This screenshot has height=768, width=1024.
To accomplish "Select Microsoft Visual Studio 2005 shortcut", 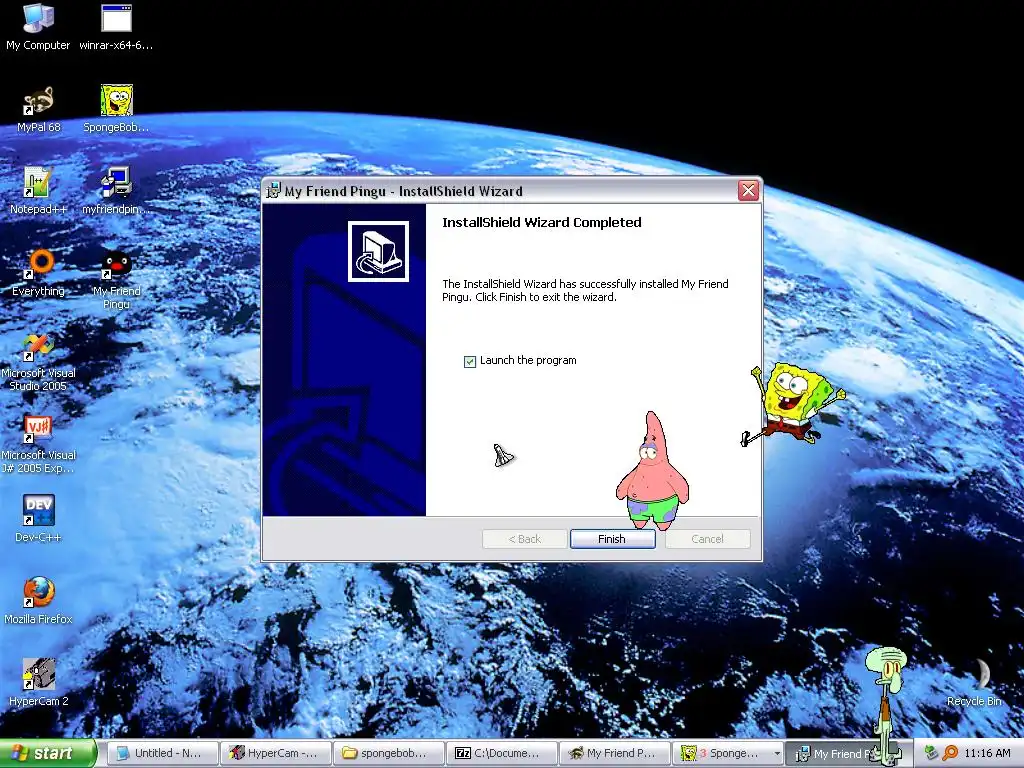I will click(39, 362).
